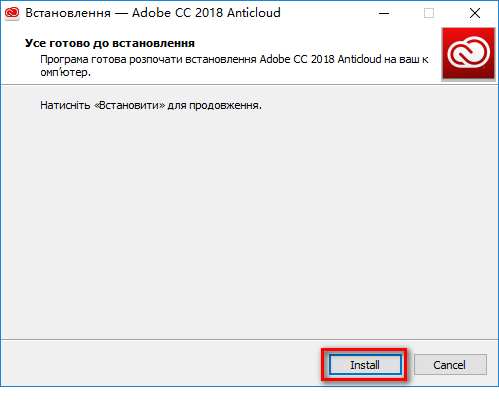Click the instruction text "Натисніть «Встановити» для продовження"
Viewport: 499px width, 406px height.
[x=151, y=105]
